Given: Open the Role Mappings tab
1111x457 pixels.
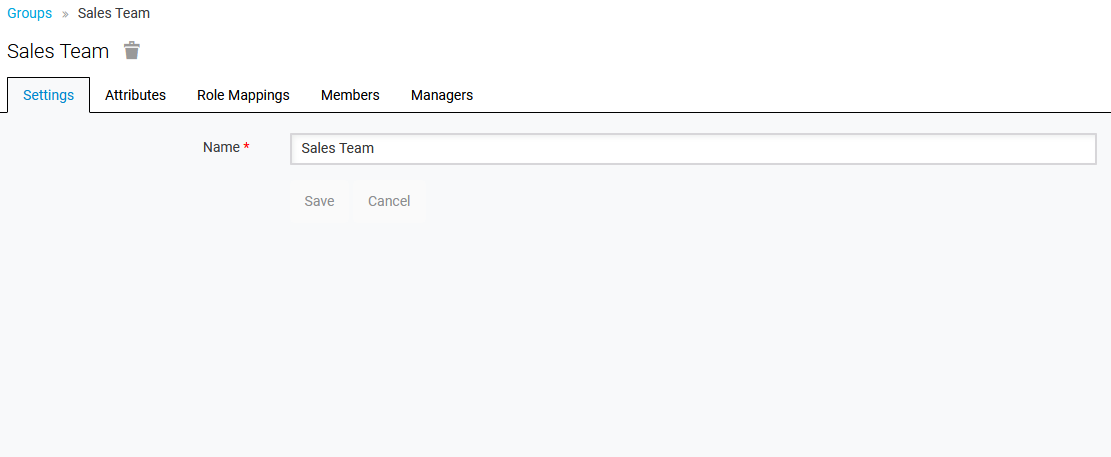Looking at the screenshot, I should (x=243, y=95).
